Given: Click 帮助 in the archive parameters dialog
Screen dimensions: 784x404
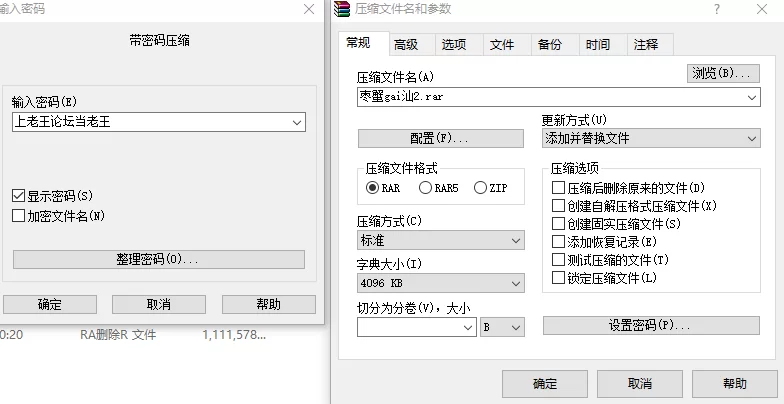Looking at the screenshot, I should 734,384.
